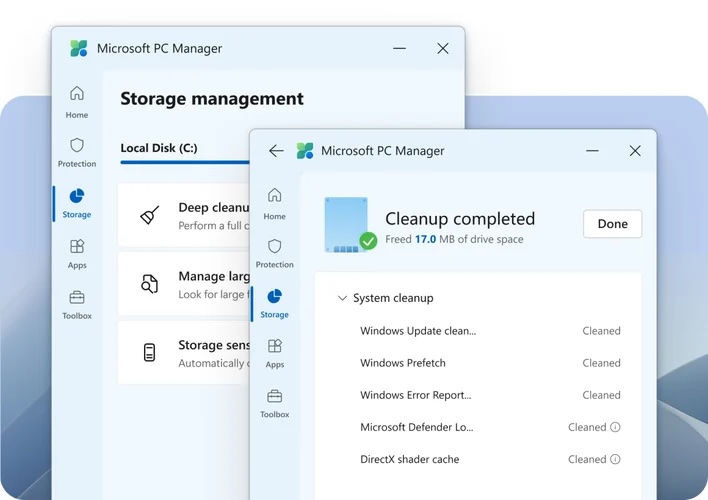Click Protection in back window sidebar
The image size is (708, 500).
pyautogui.click(x=77, y=151)
